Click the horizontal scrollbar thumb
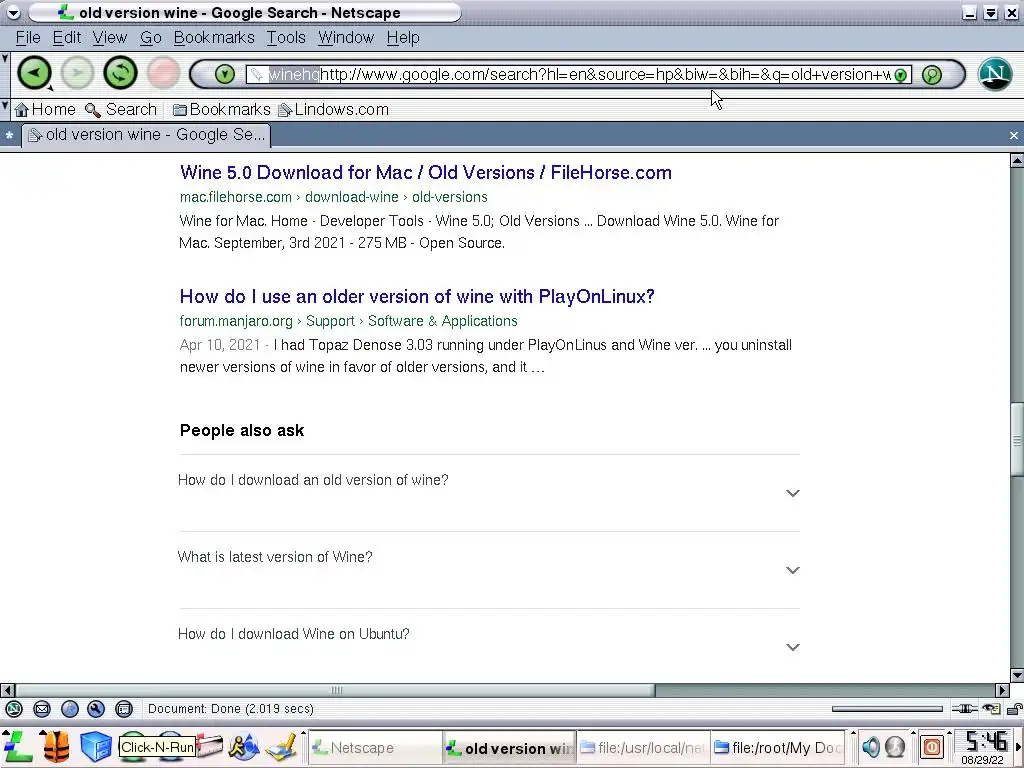The height and width of the screenshot is (768, 1024). coord(336,690)
